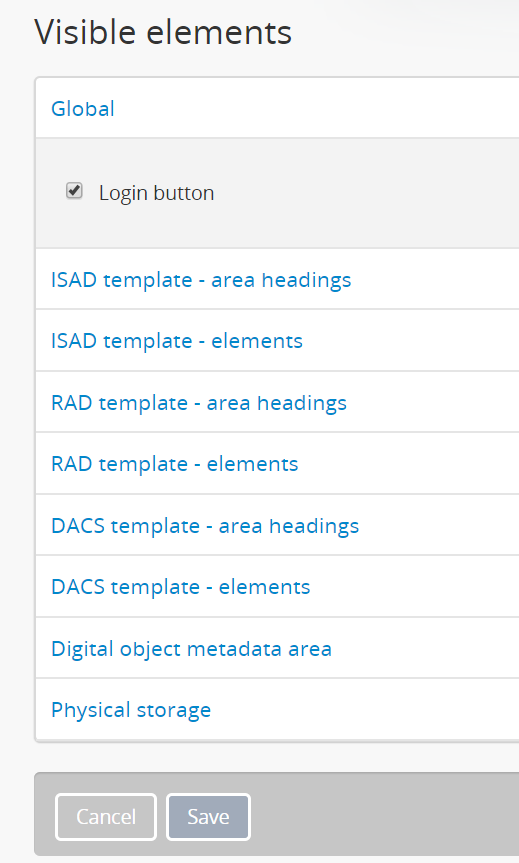
Task: Expand ISAD template - elements section
Action: point(177,341)
